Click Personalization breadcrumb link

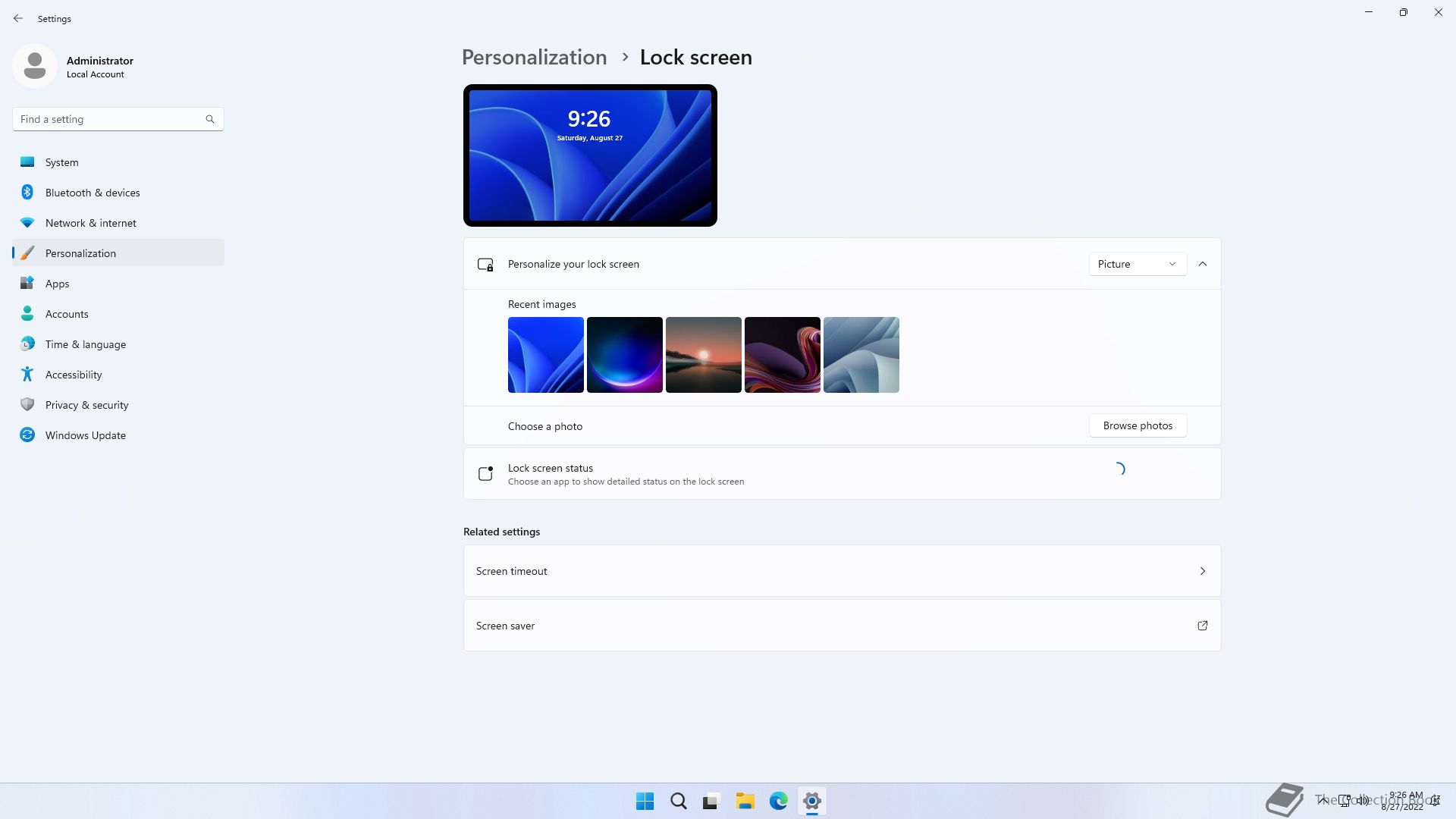[x=534, y=58]
